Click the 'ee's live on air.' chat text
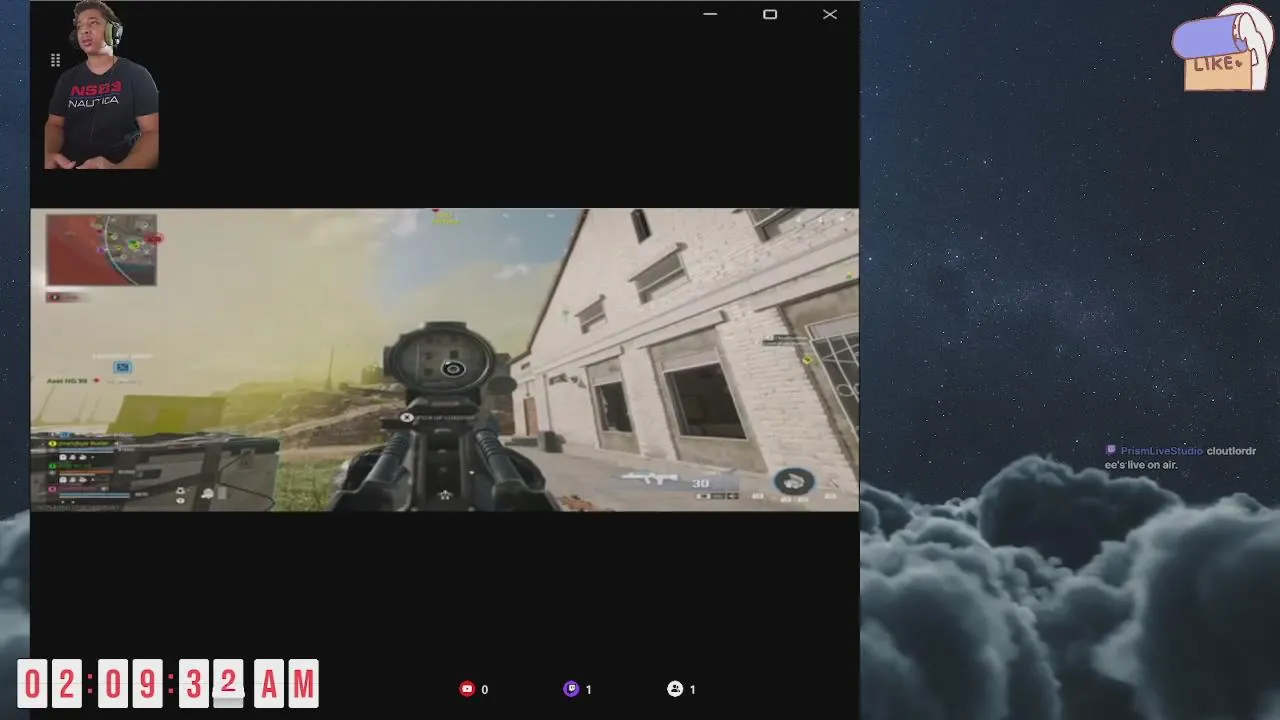 pyautogui.click(x=1141, y=465)
